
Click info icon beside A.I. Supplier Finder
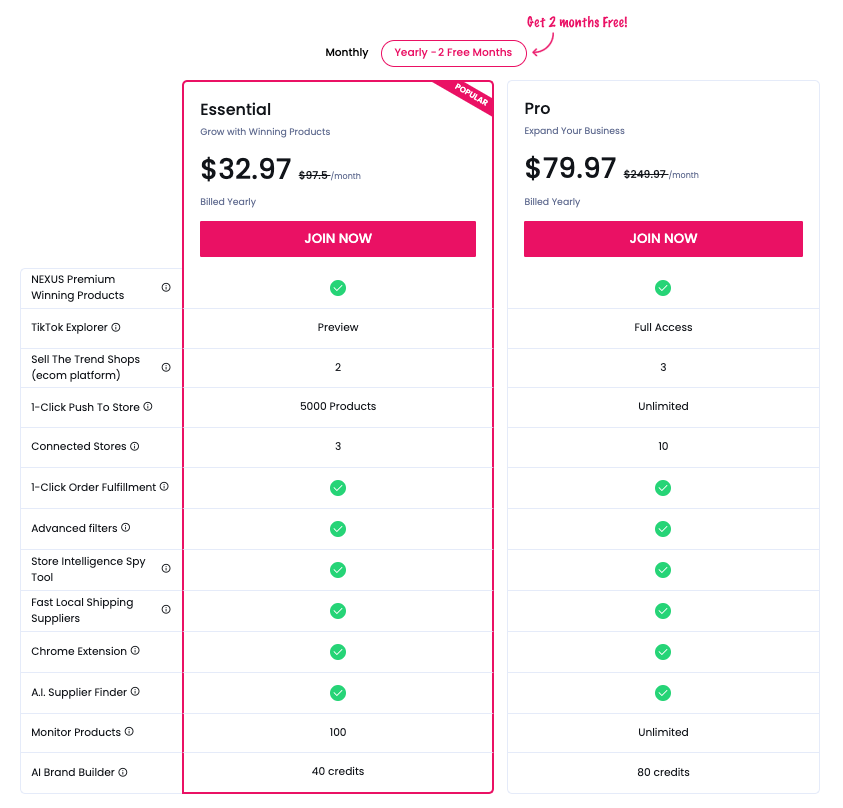click(x=135, y=692)
